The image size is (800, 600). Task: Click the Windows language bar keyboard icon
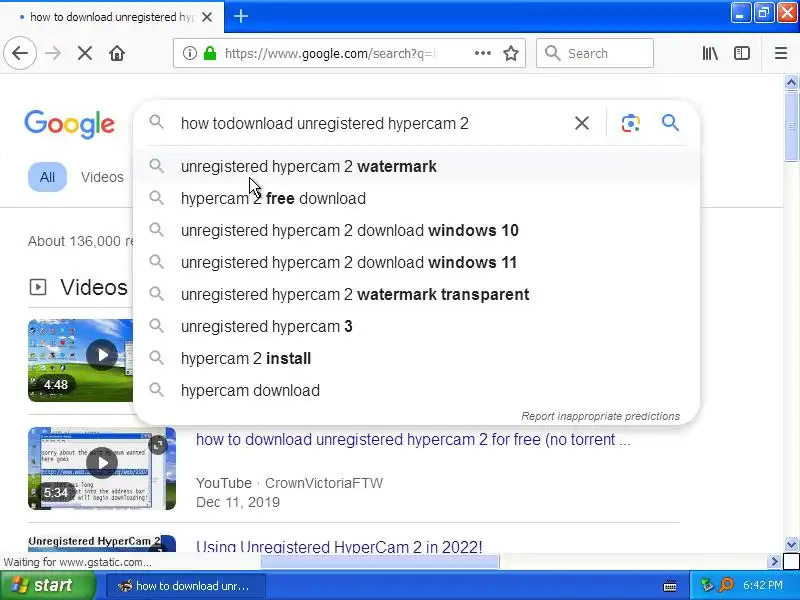pos(670,586)
